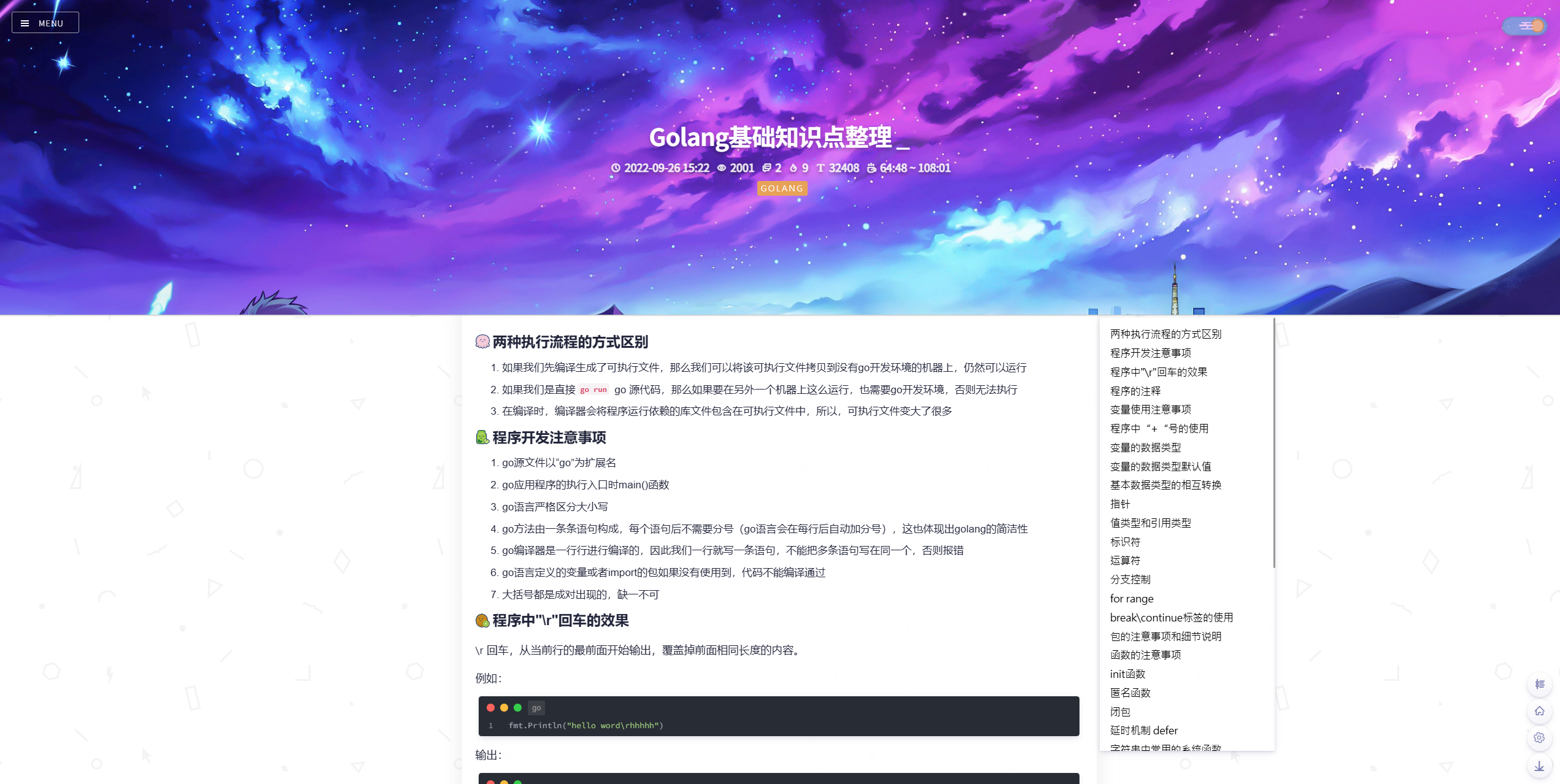This screenshot has height=784, width=1560.
Task: Open the MENU hamburger button
Action: tap(45, 23)
